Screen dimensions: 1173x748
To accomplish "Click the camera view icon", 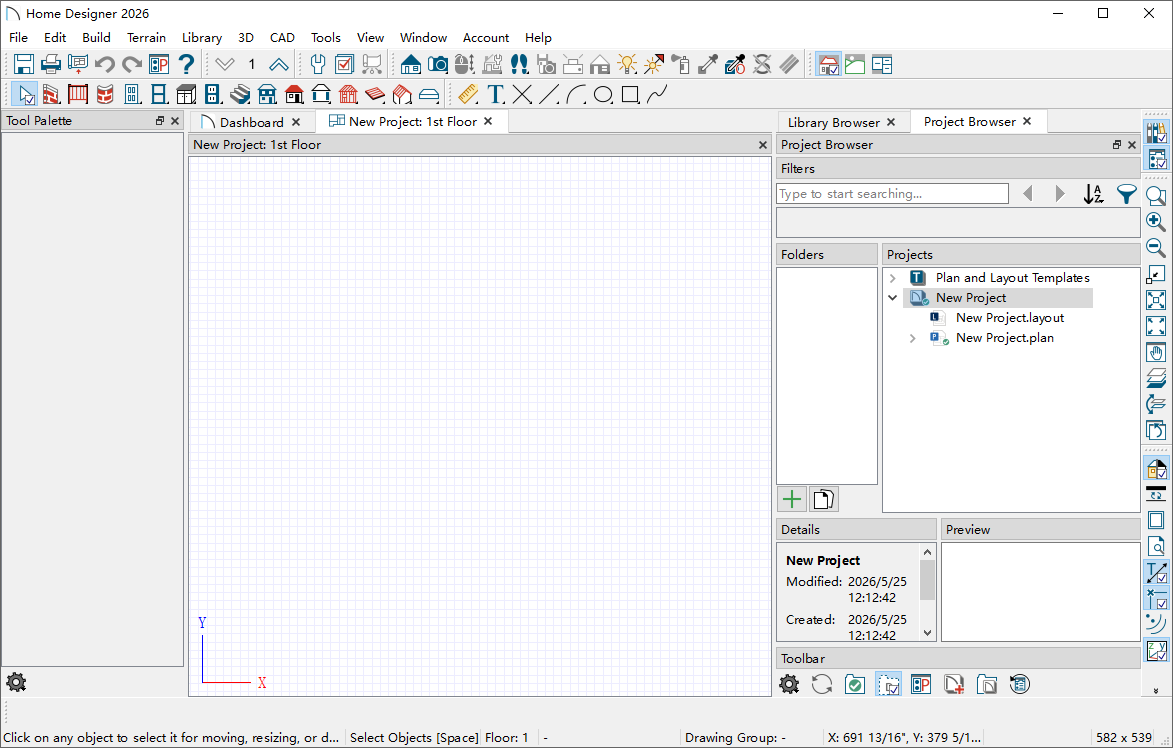I will click(438, 64).
